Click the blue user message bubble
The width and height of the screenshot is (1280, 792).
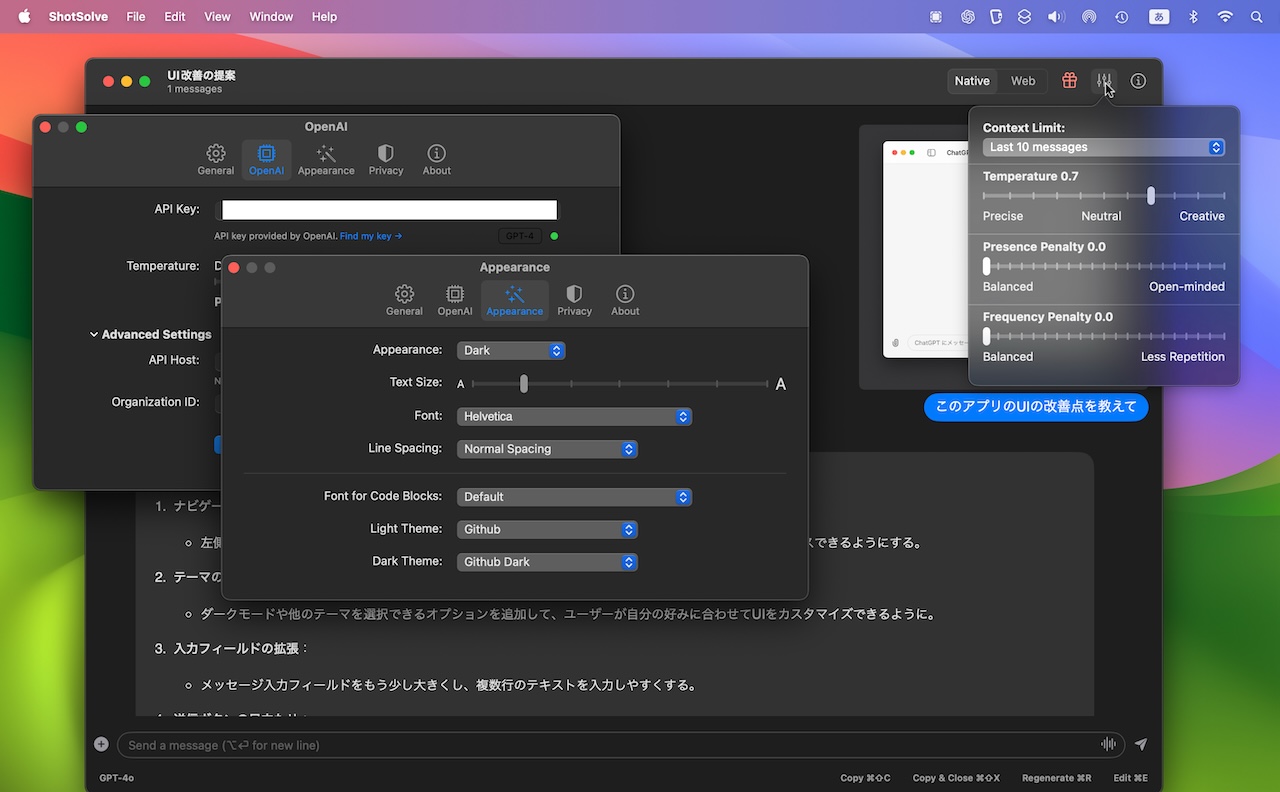1036,407
